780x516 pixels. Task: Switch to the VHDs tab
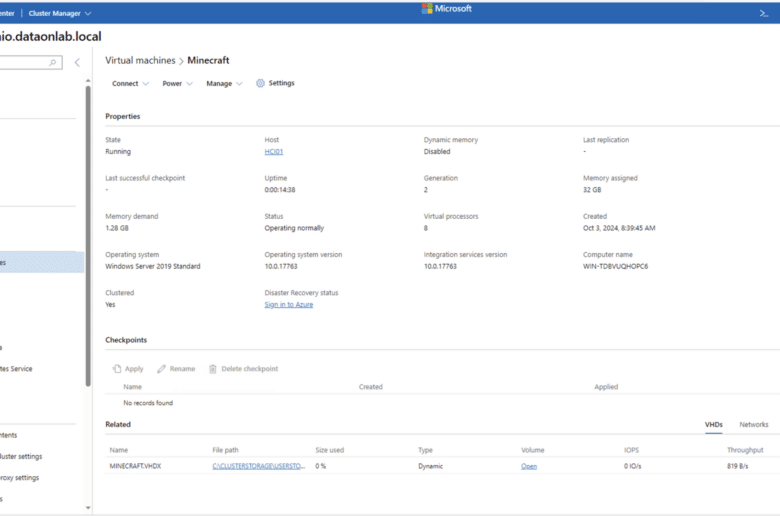click(713, 424)
